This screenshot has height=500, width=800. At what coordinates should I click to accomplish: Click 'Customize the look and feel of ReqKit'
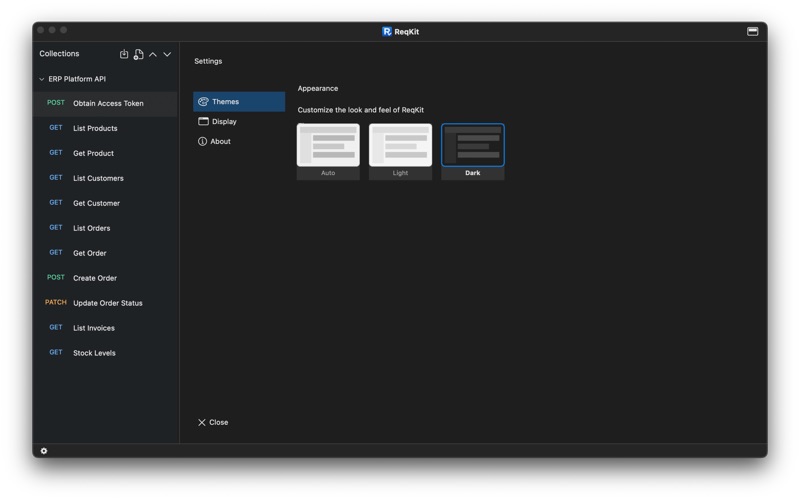pyautogui.click(x=361, y=110)
